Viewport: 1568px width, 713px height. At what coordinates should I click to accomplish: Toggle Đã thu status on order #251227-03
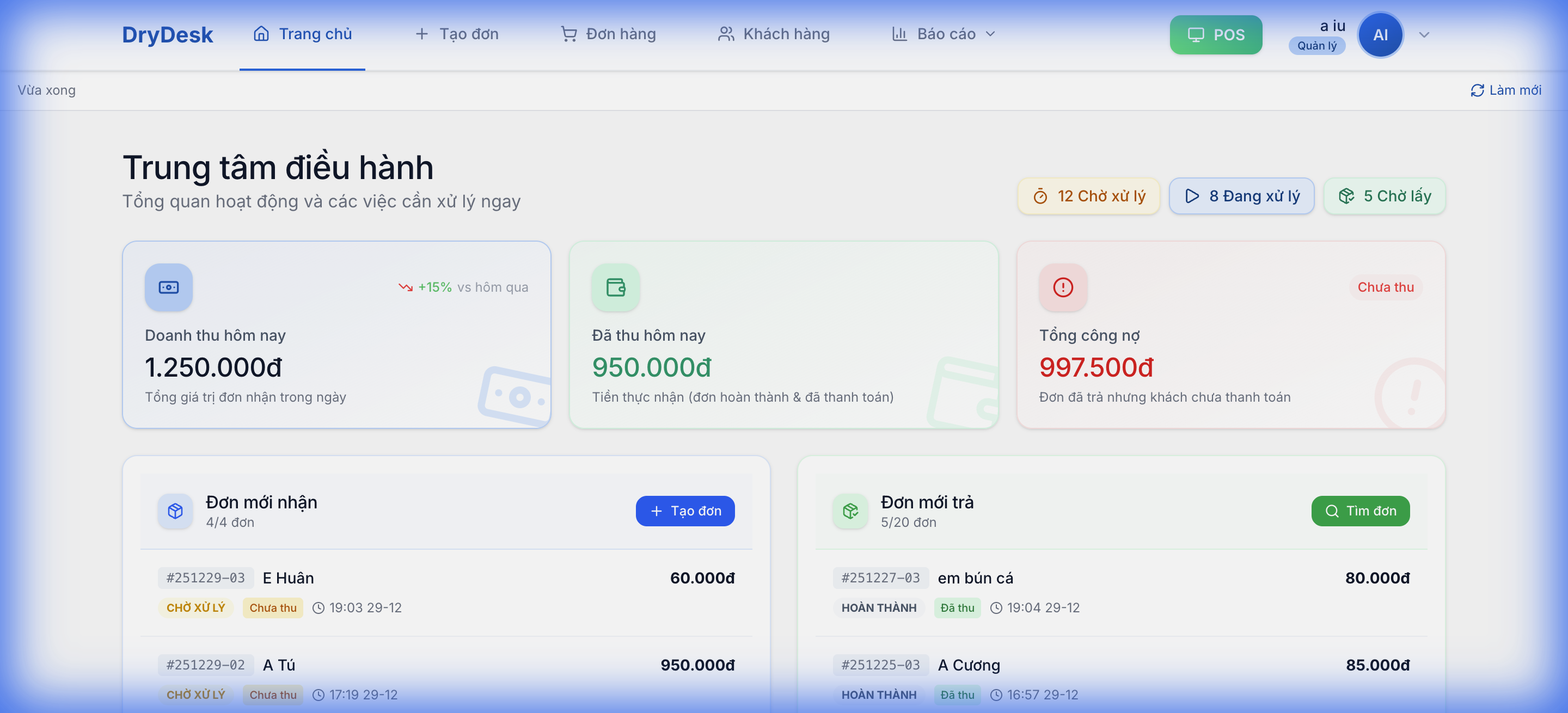(x=957, y=607)
